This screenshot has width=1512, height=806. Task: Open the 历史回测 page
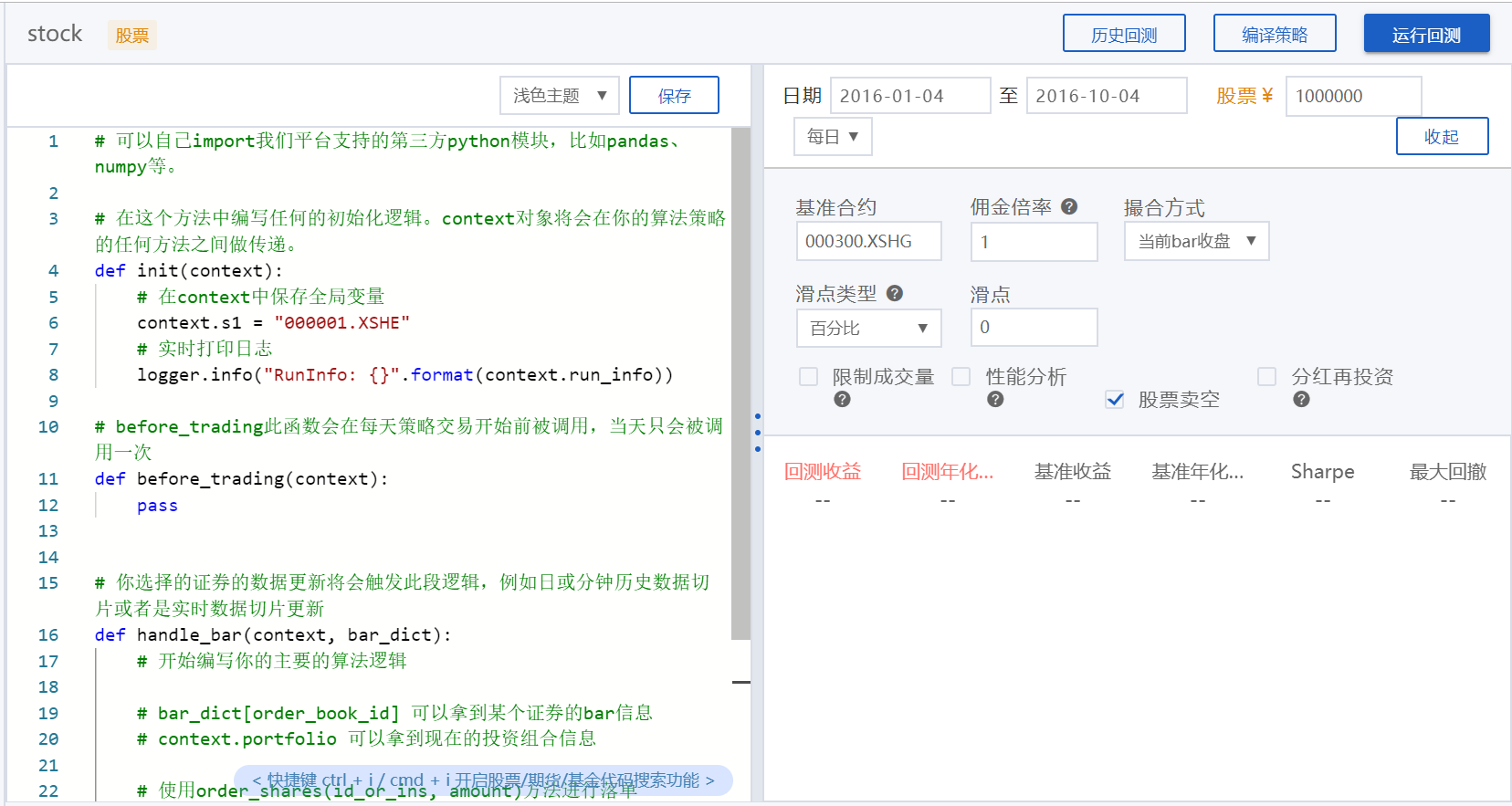[x=1123, y=35]
